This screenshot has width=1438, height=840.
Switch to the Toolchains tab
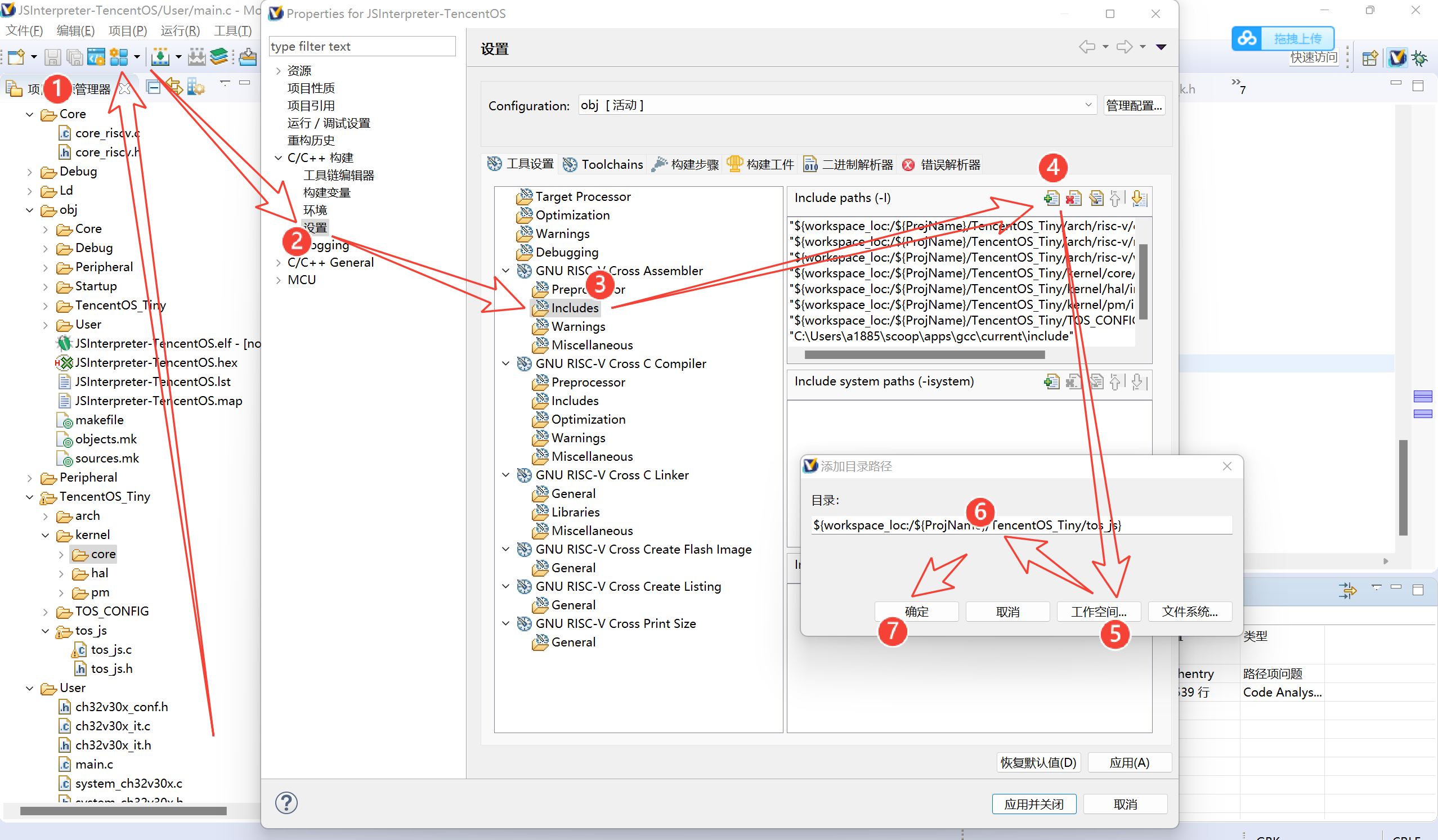click(x=603, y=164)
